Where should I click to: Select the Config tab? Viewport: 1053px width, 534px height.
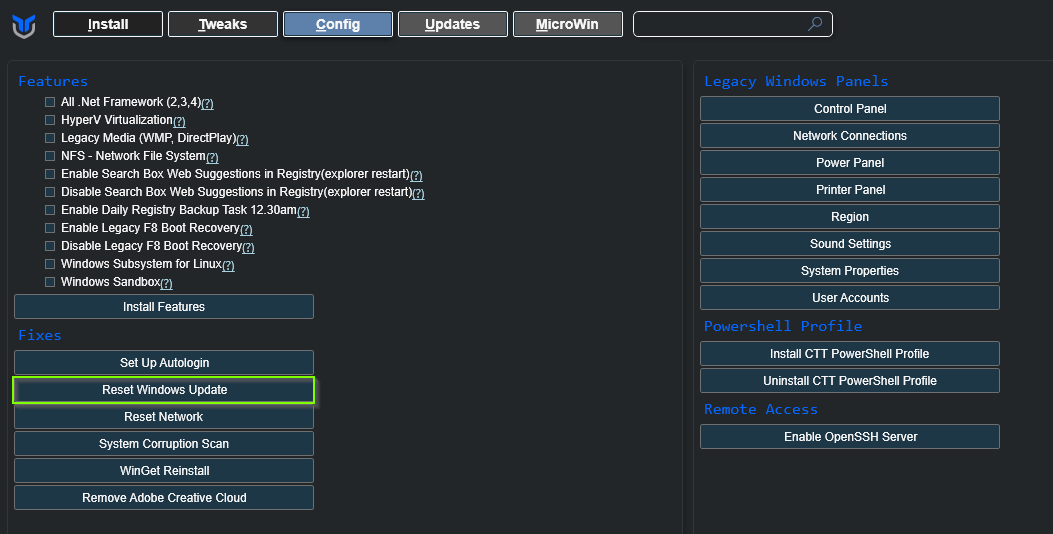[338, 24]
